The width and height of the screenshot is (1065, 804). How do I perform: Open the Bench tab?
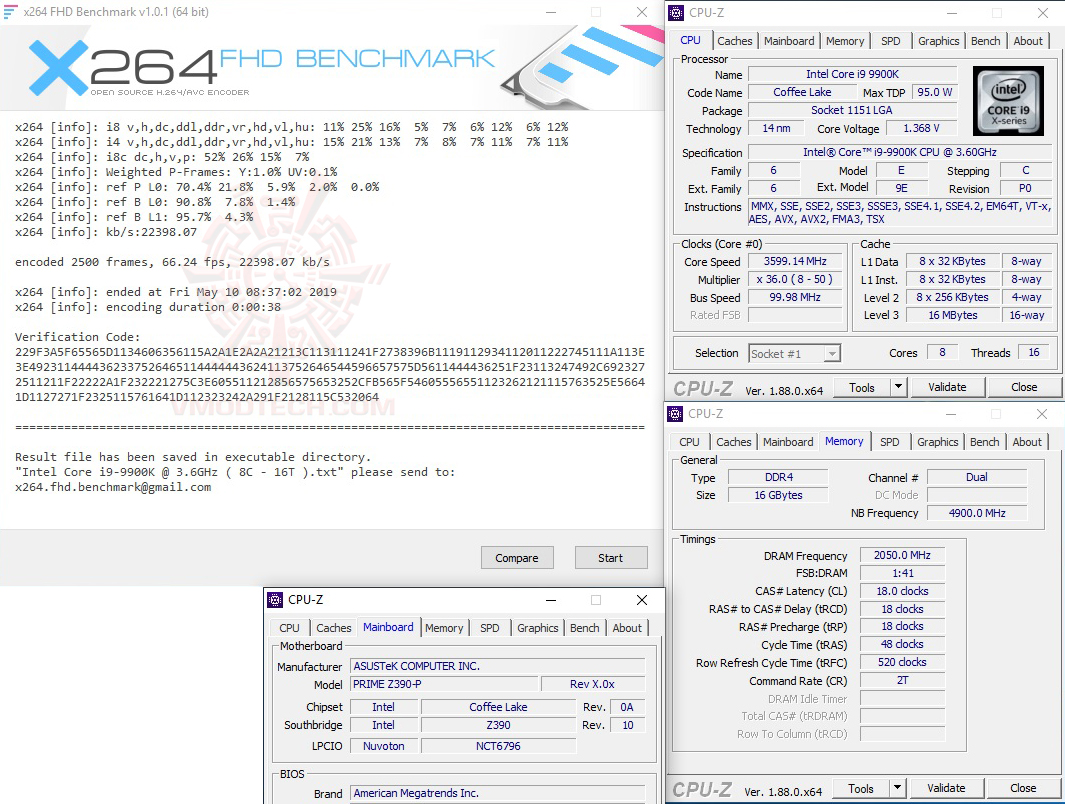985,40
